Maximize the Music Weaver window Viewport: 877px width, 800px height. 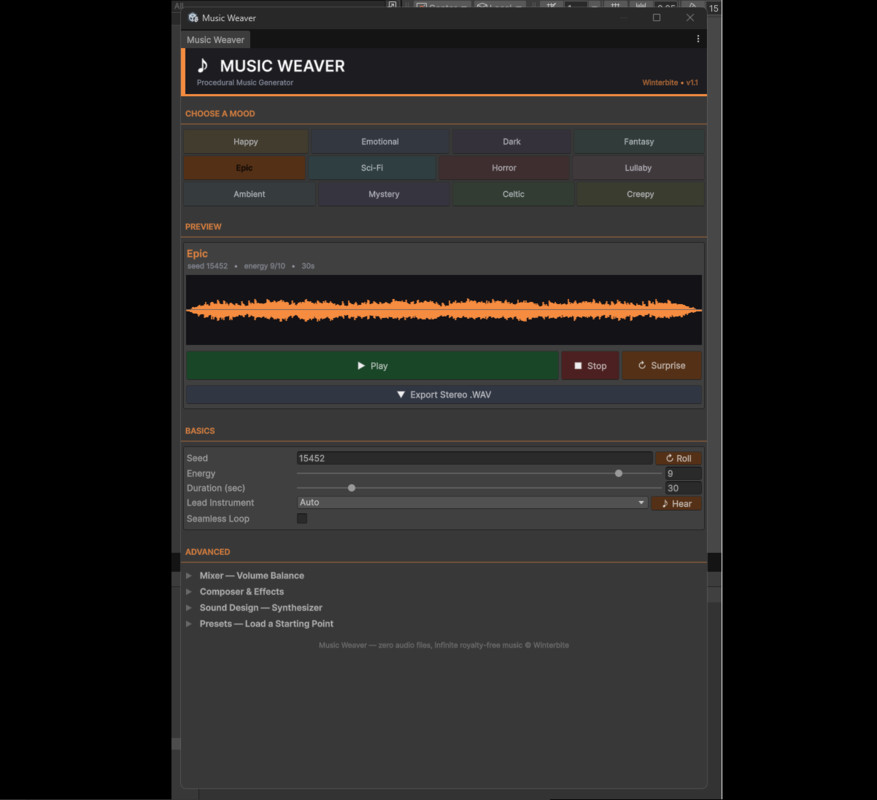(x=657, y=18)
